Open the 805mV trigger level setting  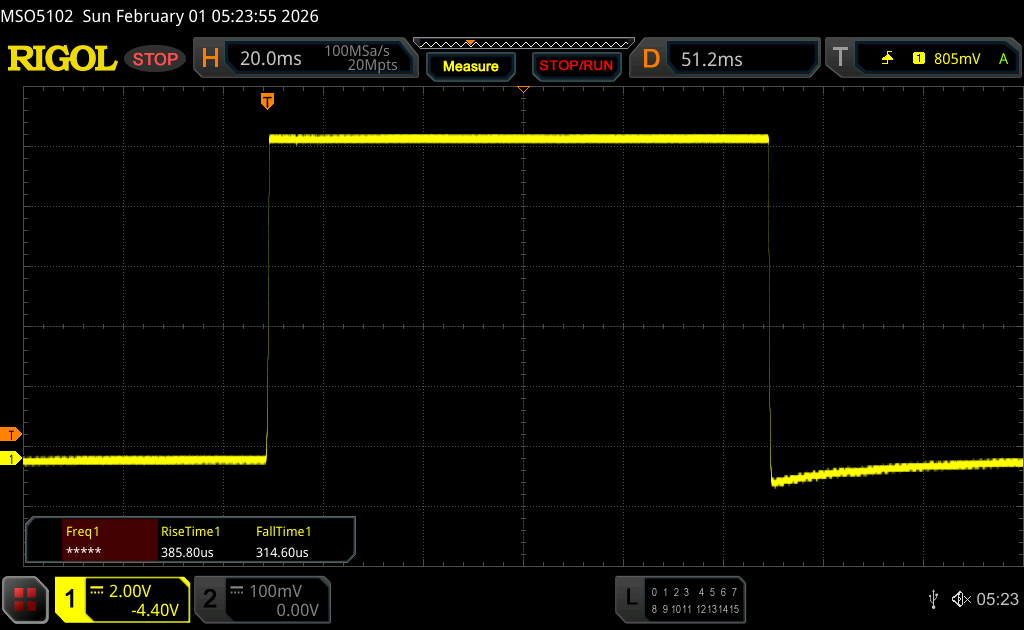(956, 59)
